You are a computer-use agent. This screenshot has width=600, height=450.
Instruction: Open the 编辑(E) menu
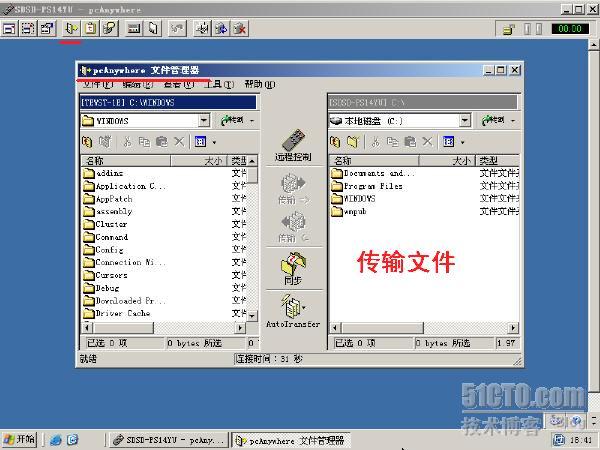138,84
